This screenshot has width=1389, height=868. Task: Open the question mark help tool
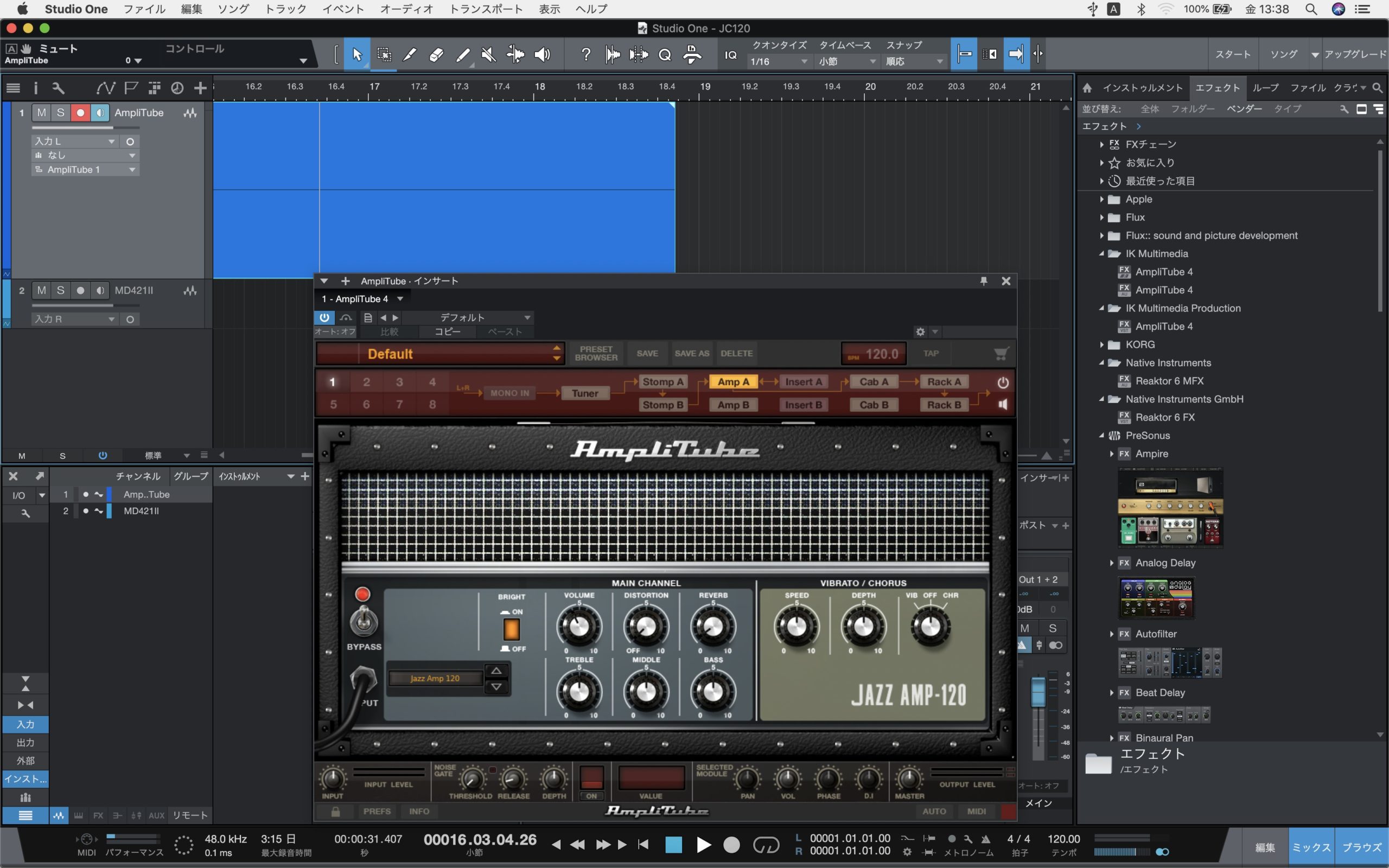point(585,55)
